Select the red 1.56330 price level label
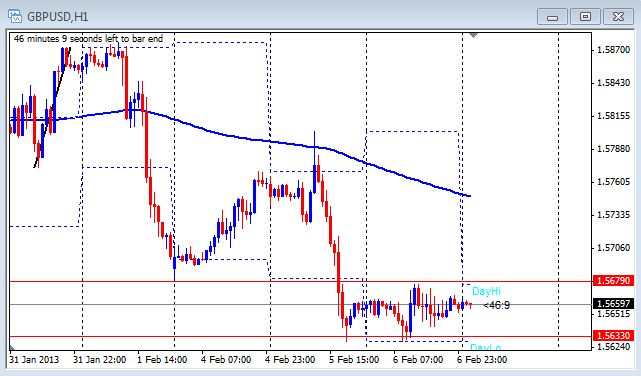 [x=614, y=336]
